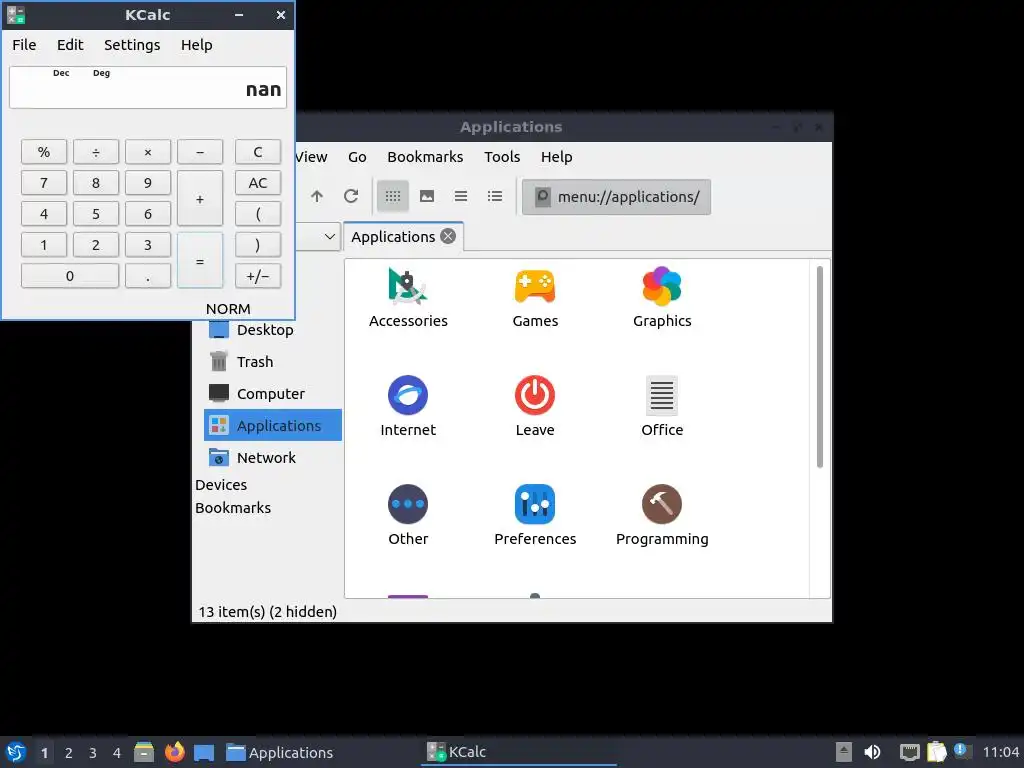Image resolution: width=1024 pixels, height=768 pixels.
Task: Expand the Bookmarks sidebar section
Action: 232,507
